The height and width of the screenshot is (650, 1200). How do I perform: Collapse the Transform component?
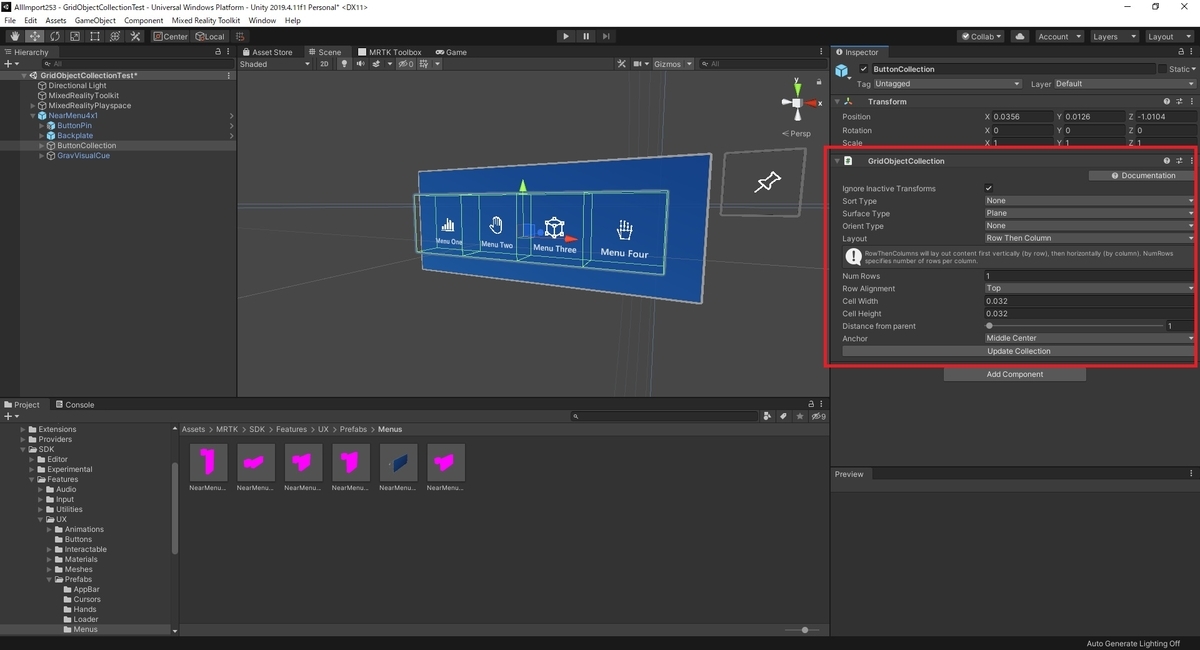point(837,102)
